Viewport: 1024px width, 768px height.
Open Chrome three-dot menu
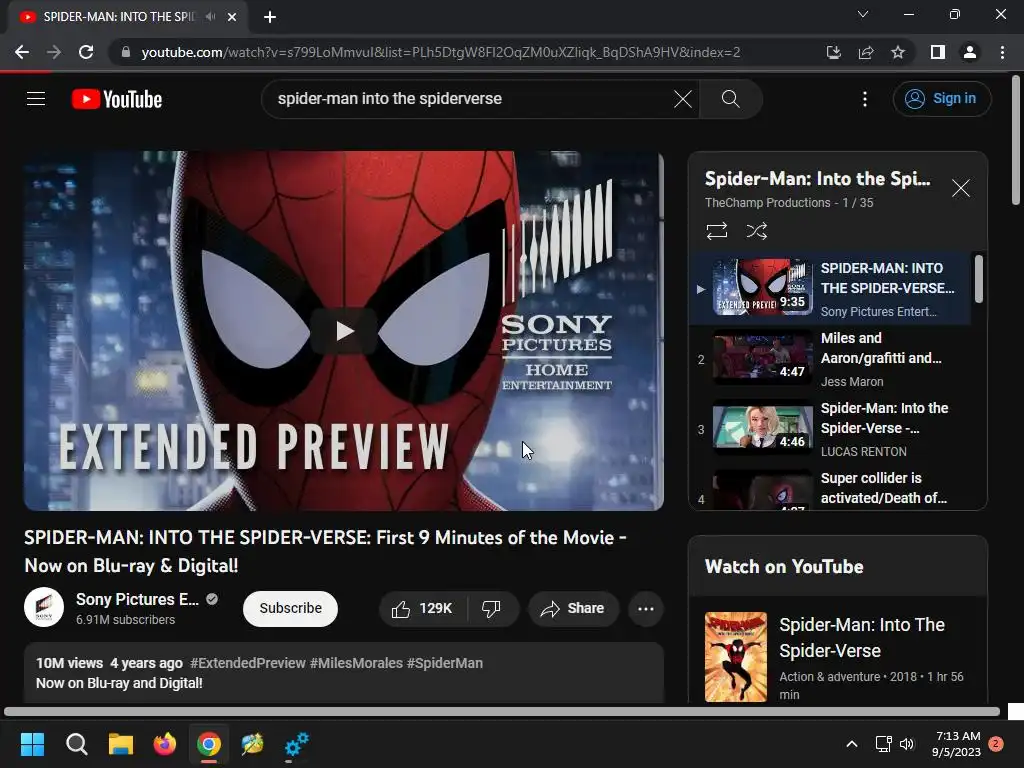click(1002, 52)
